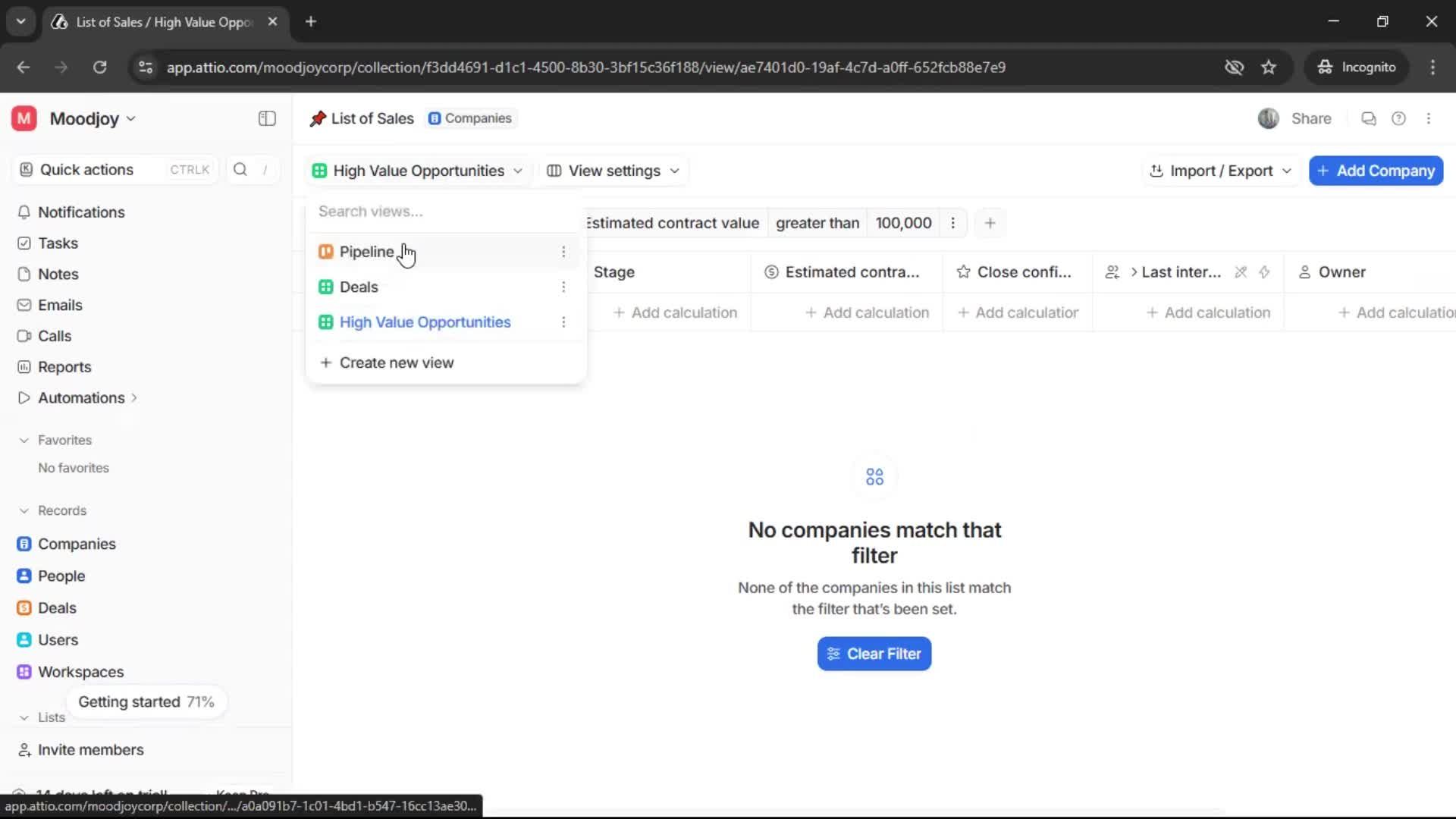The width and height of the screenshot is (1456, 819).
Task: Expand the View settings dropdown
Action: tap(613, 171)
